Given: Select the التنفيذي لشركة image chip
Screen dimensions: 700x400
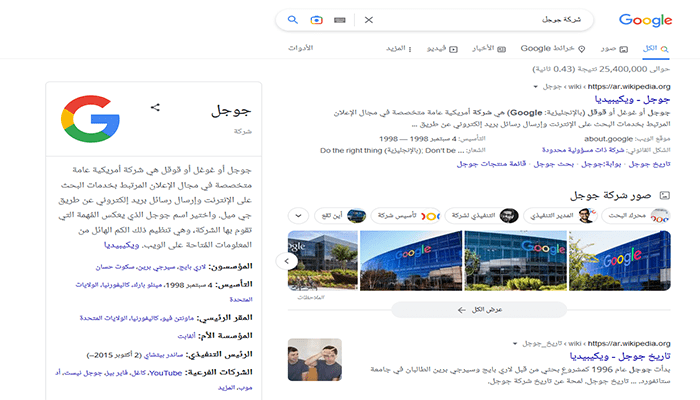Looking at the screenshot, I should coord(482,216).
